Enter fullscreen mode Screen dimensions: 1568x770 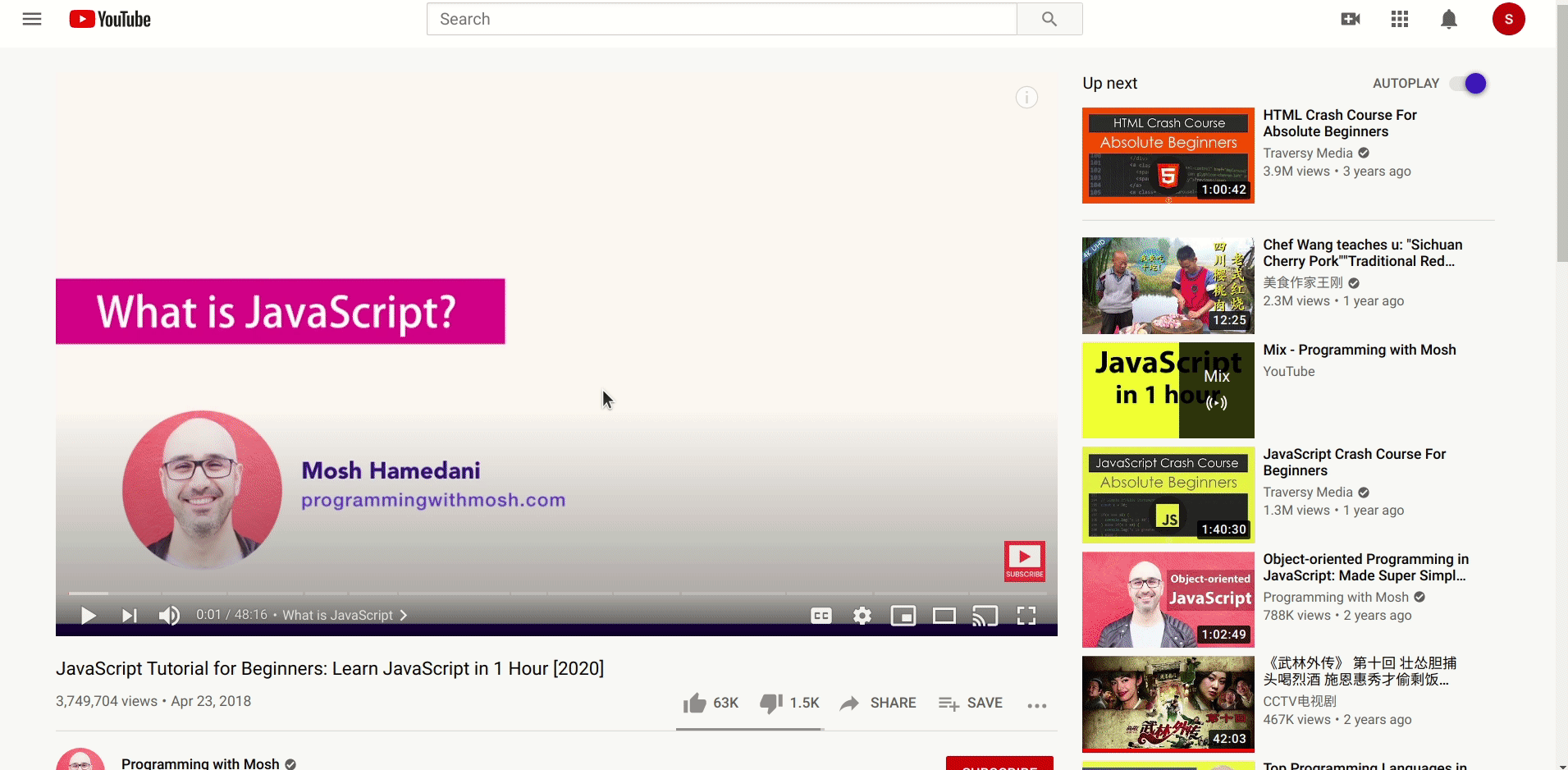[x=1026, y=616]
